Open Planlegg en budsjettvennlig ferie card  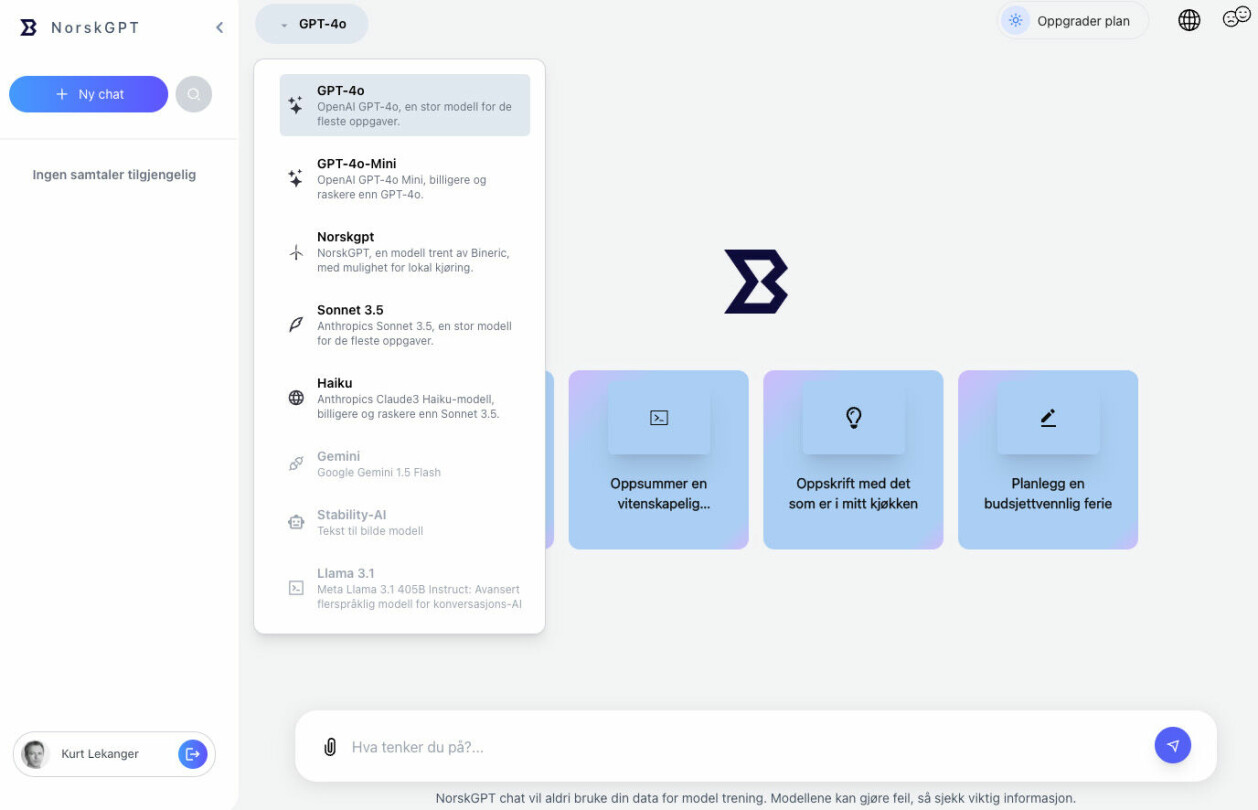1048,460
